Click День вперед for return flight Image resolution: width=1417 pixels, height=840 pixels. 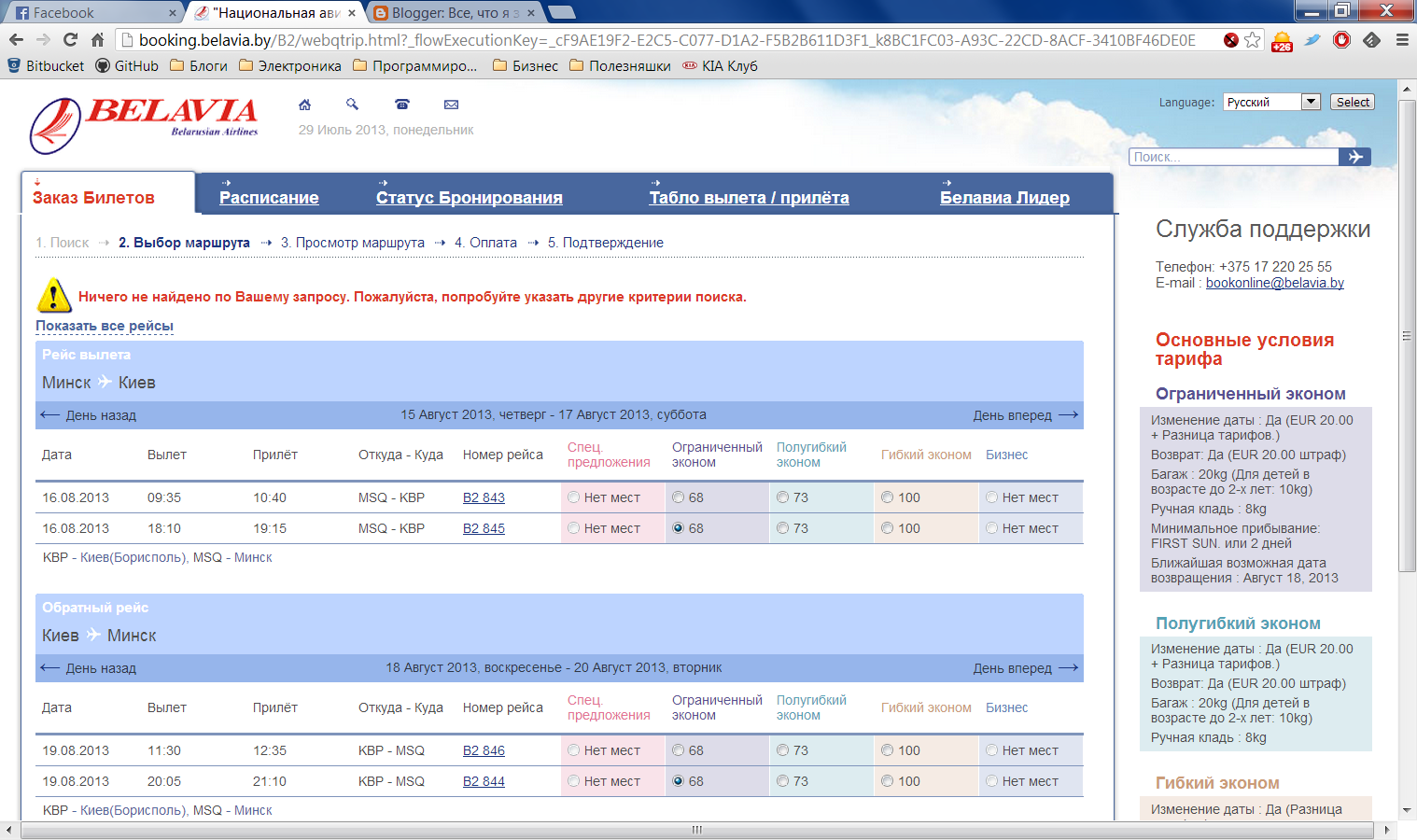click(1026, 668)
